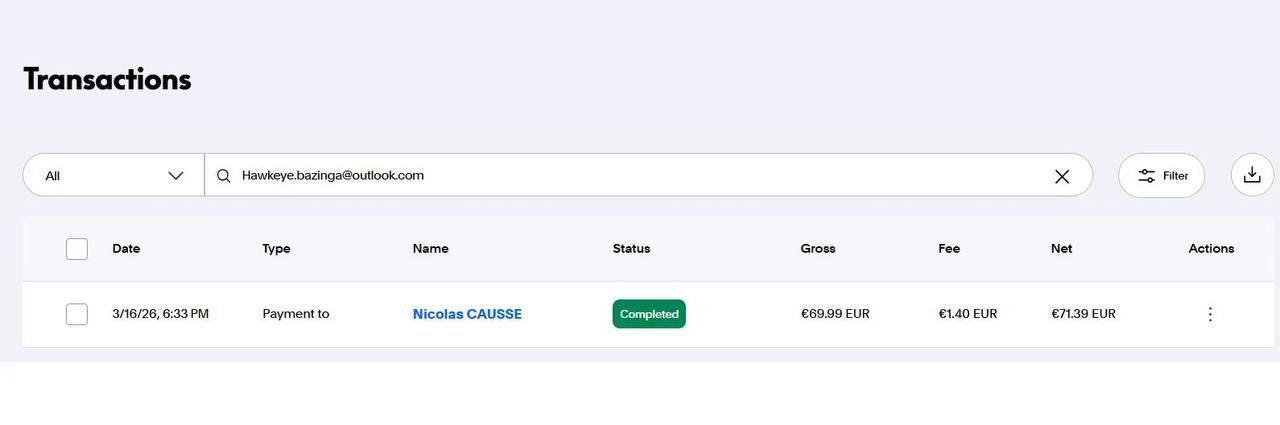Image resolution: width=1280 pixels, height=425 pixels.
Task: Check the box for the 3/16/26 transaction
Action: tap(77, 314)
